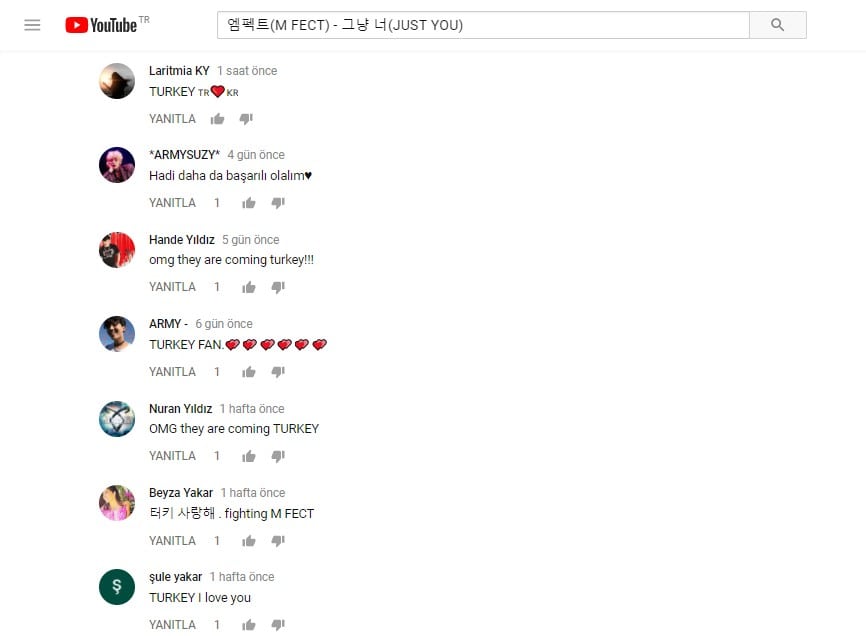Reply to Hande Yıldız via YANITLA
This screenshot has width=866, height=636.
(x=172, y=287)
